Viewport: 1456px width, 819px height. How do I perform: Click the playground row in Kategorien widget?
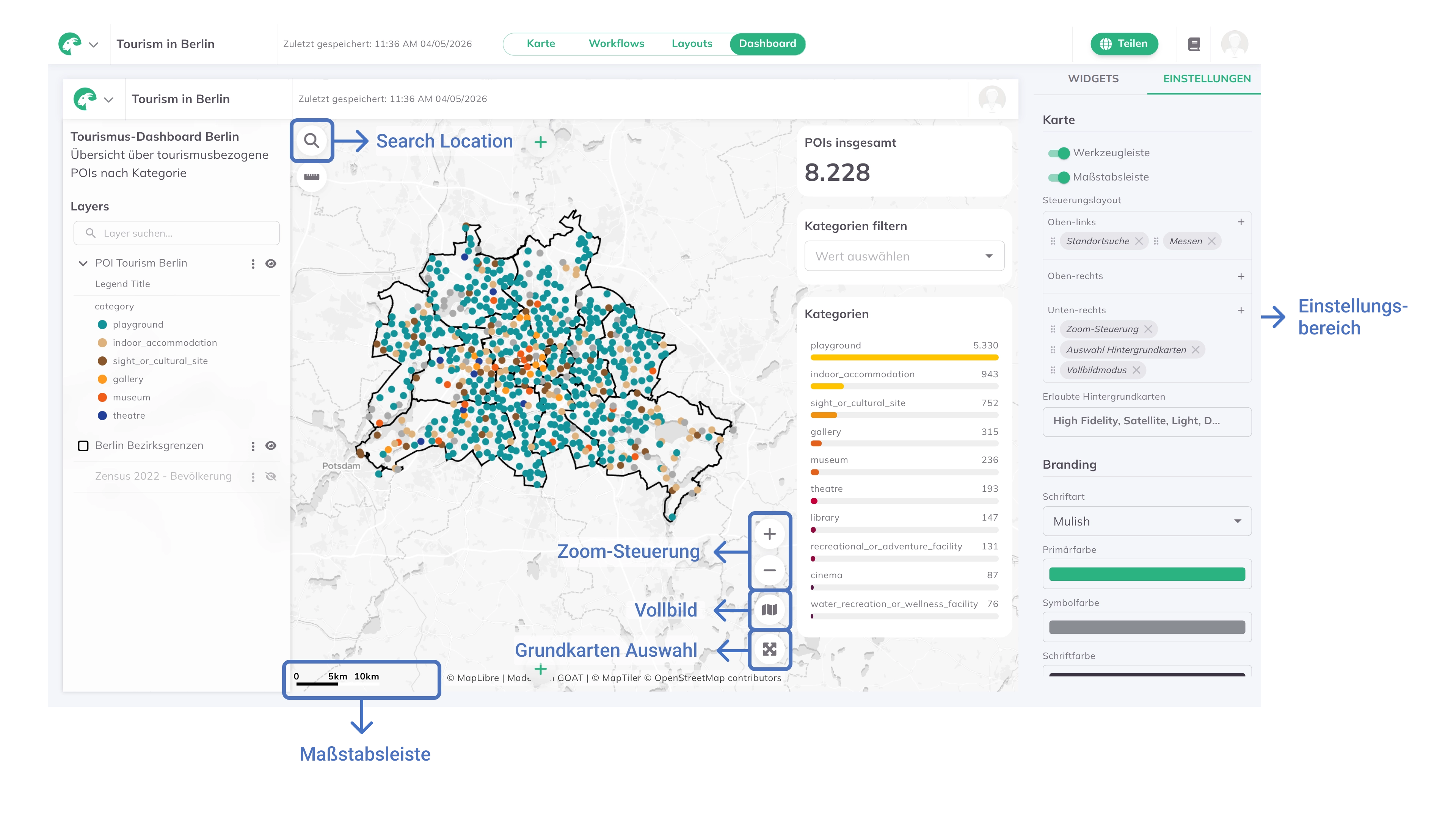pyautogui.click(x=904, y=350)
